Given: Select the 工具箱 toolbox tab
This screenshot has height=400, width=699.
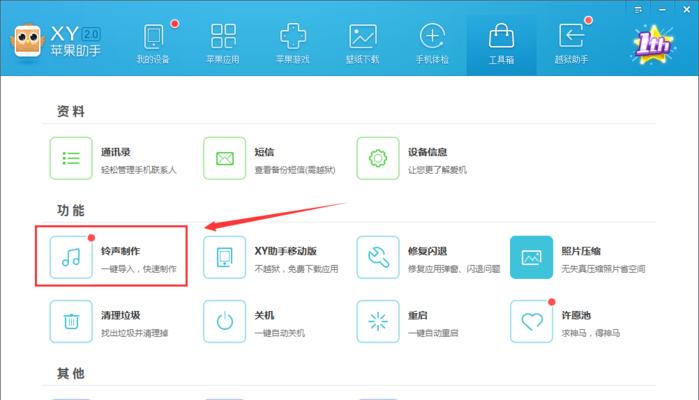Looking at the screenshot, I should 502,44.
